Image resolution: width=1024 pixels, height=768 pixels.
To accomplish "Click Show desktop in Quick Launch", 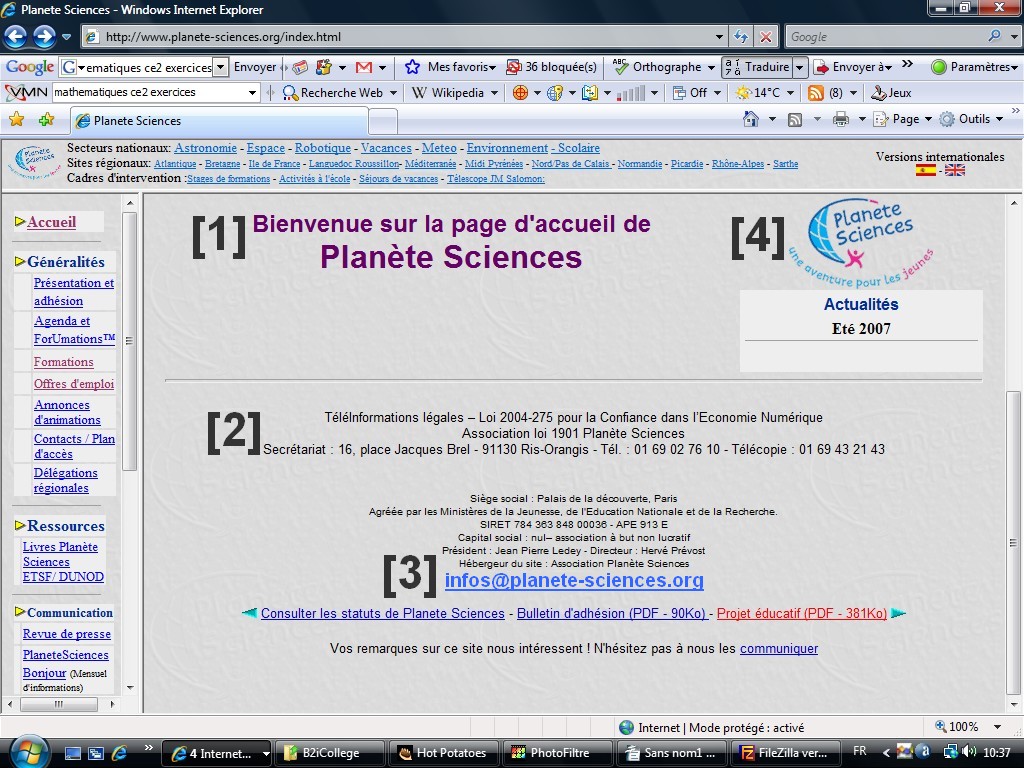I will tap(72, 753).
